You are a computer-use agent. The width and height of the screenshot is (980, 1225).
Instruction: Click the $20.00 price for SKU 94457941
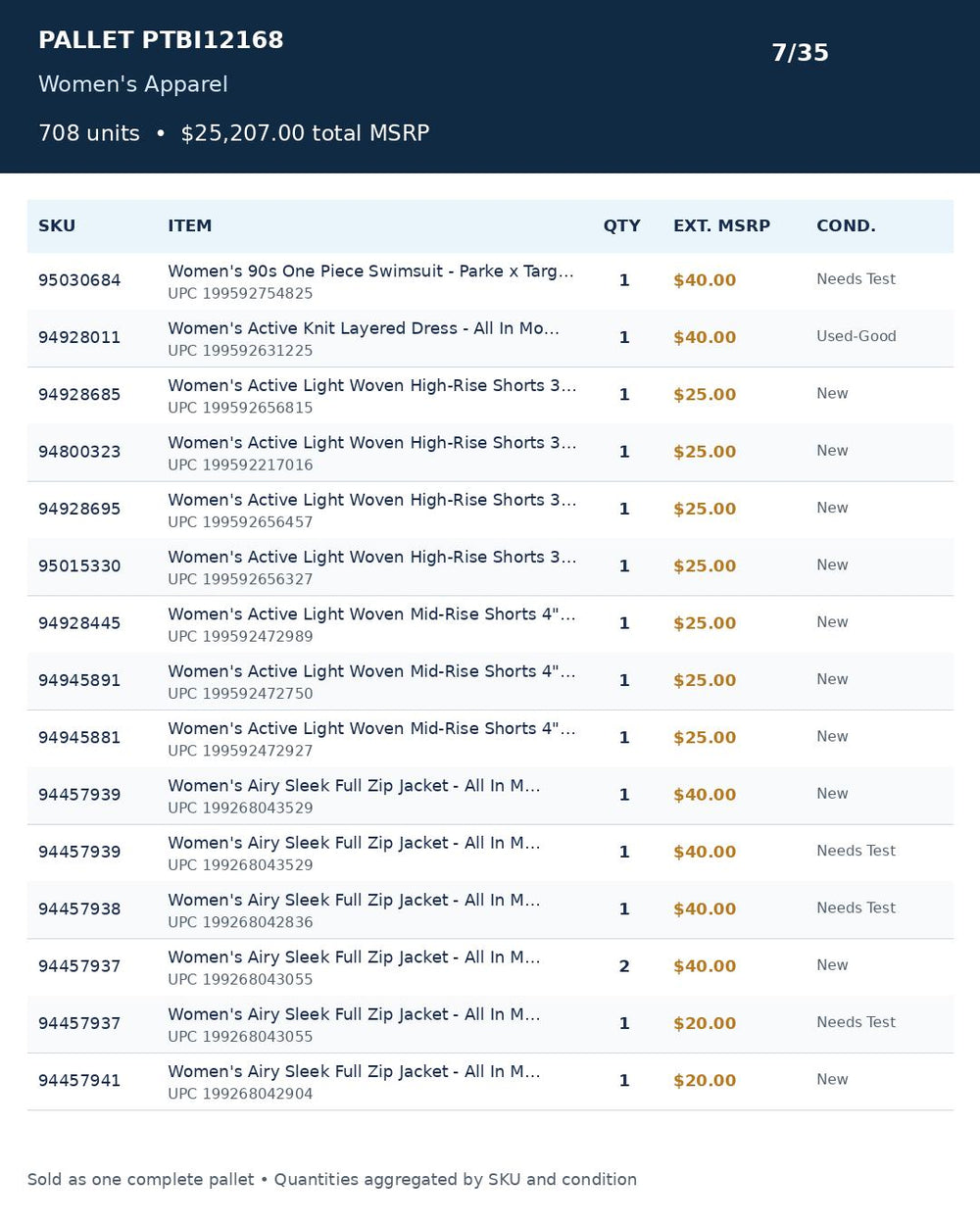tap(705, 1081)
